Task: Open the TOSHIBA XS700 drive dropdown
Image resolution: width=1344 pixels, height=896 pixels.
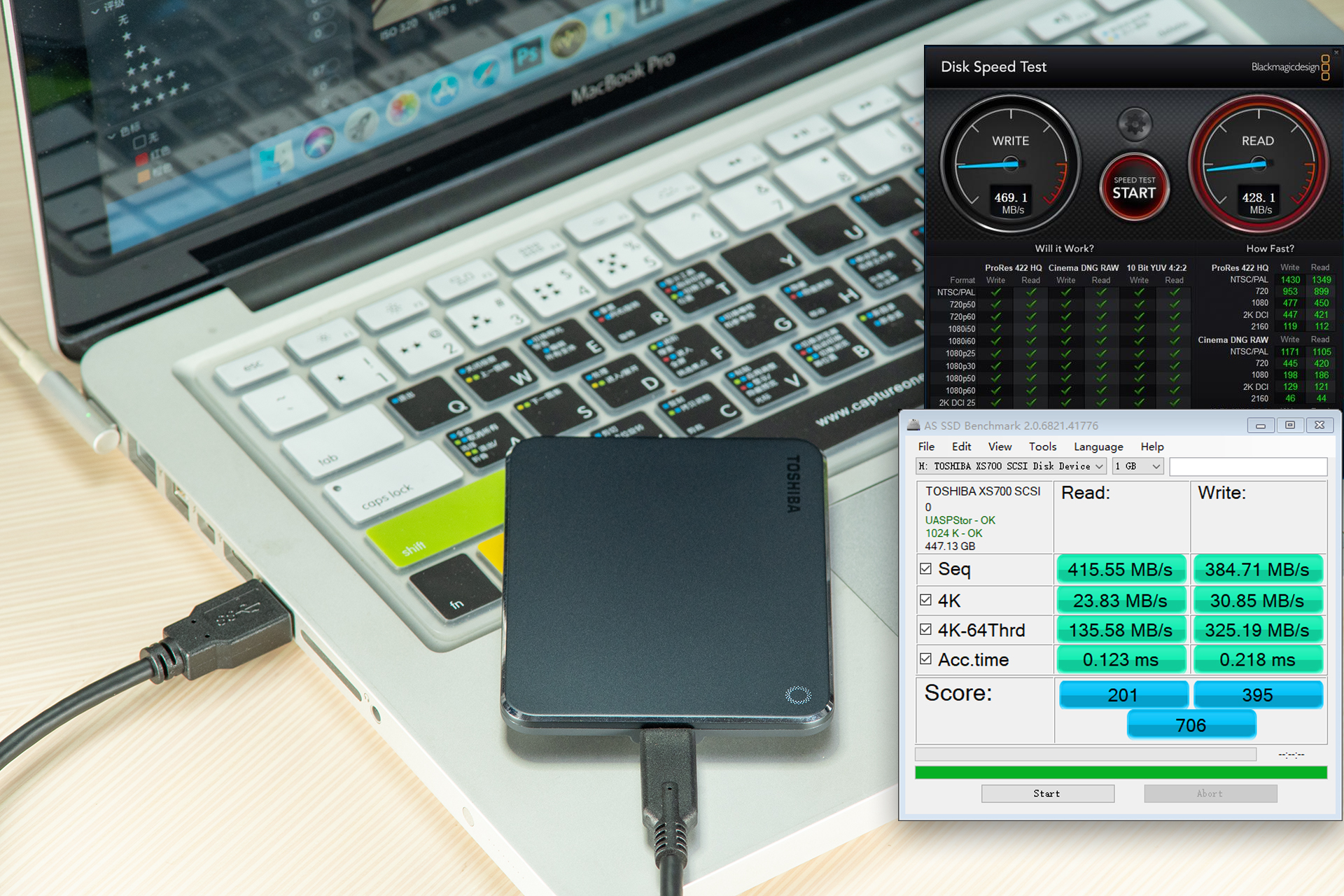Action: [1011, 466]
